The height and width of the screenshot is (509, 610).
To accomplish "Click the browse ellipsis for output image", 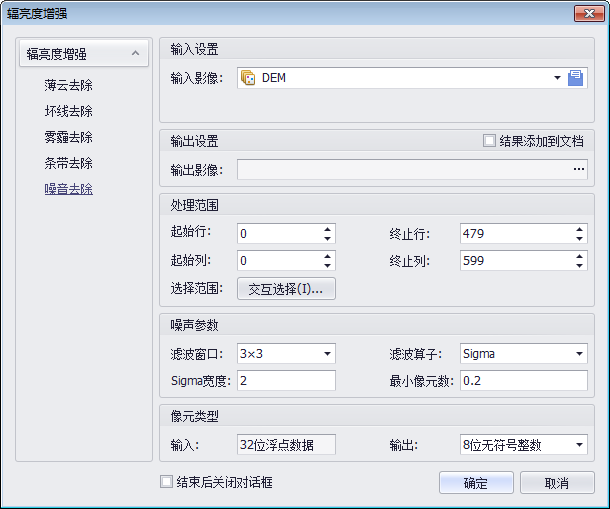I will pyautogui.click(x=578, y=170).
